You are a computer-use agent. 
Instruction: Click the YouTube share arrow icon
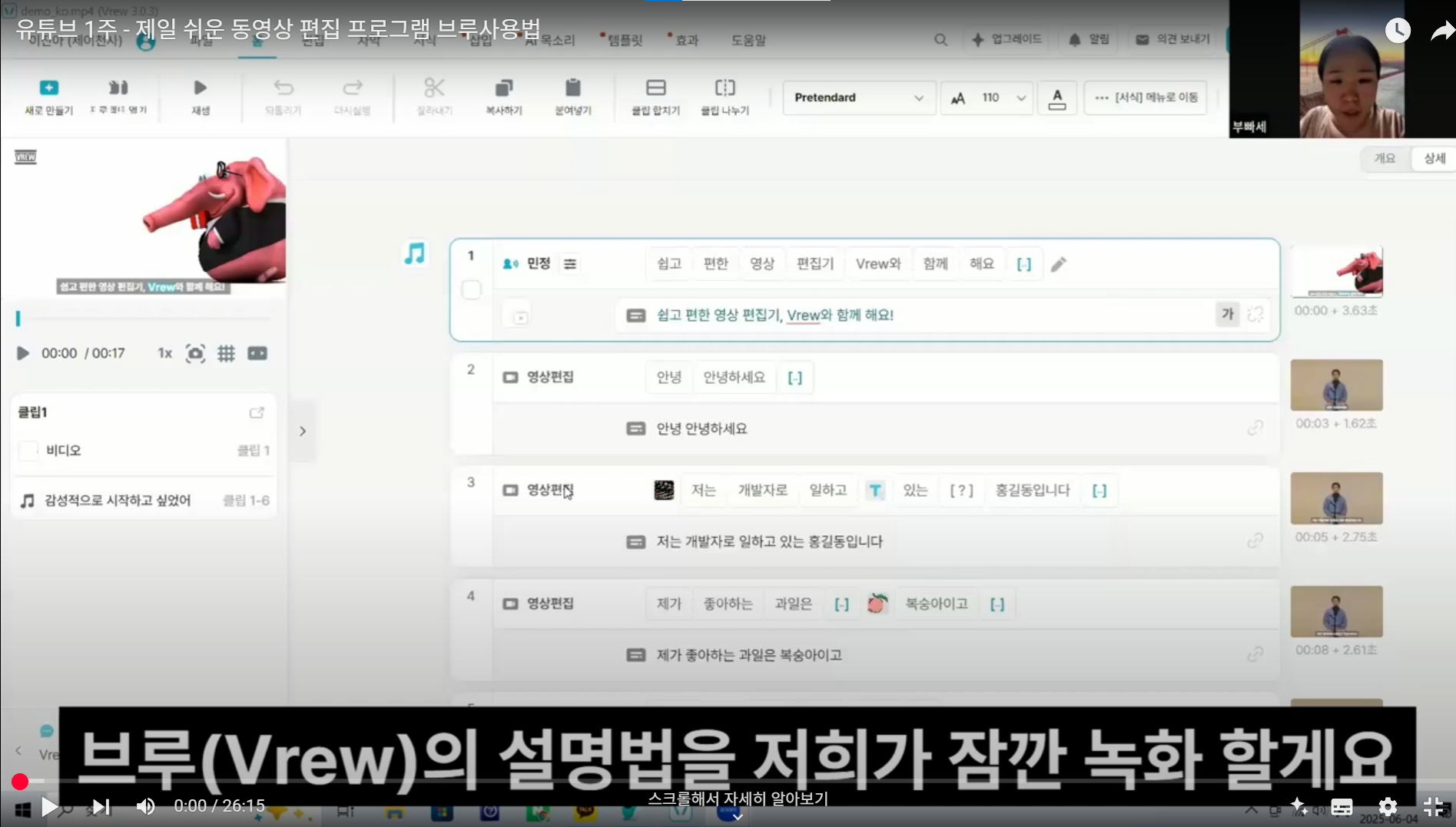point(1442,31)
